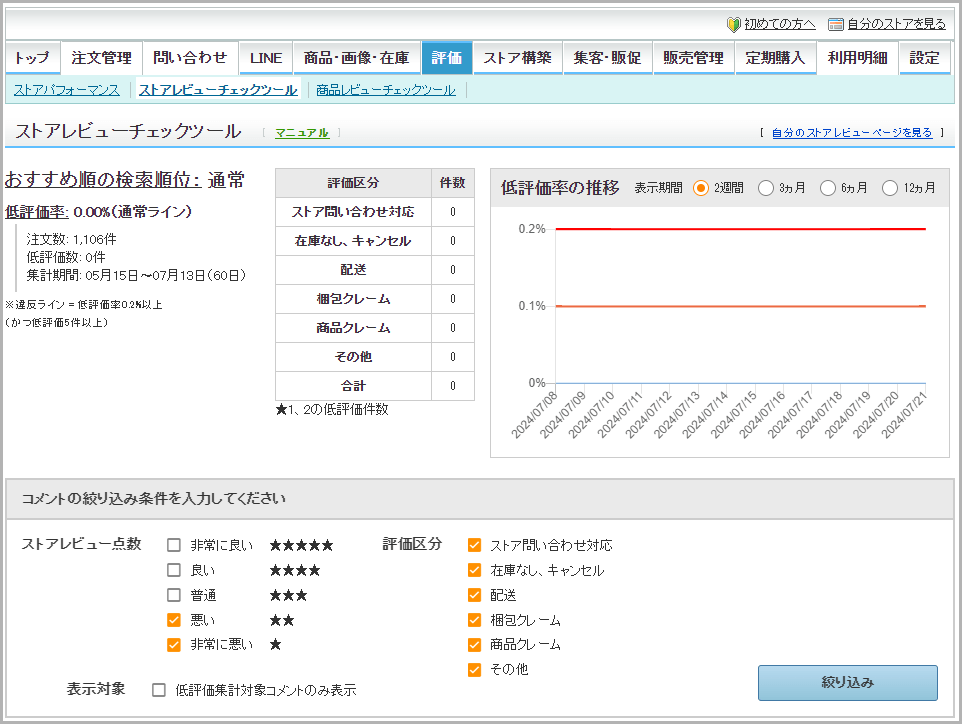The width and height of the screenshot is (962, 724).
Task: Click 2024/07/08 chart date label
Action: (x=534, y=415)
